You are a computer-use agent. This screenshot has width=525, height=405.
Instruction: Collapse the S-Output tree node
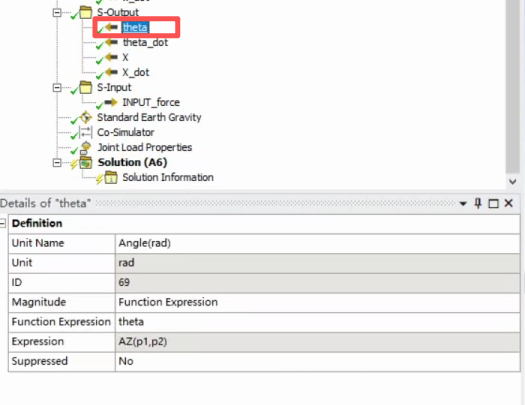[57, 13]
